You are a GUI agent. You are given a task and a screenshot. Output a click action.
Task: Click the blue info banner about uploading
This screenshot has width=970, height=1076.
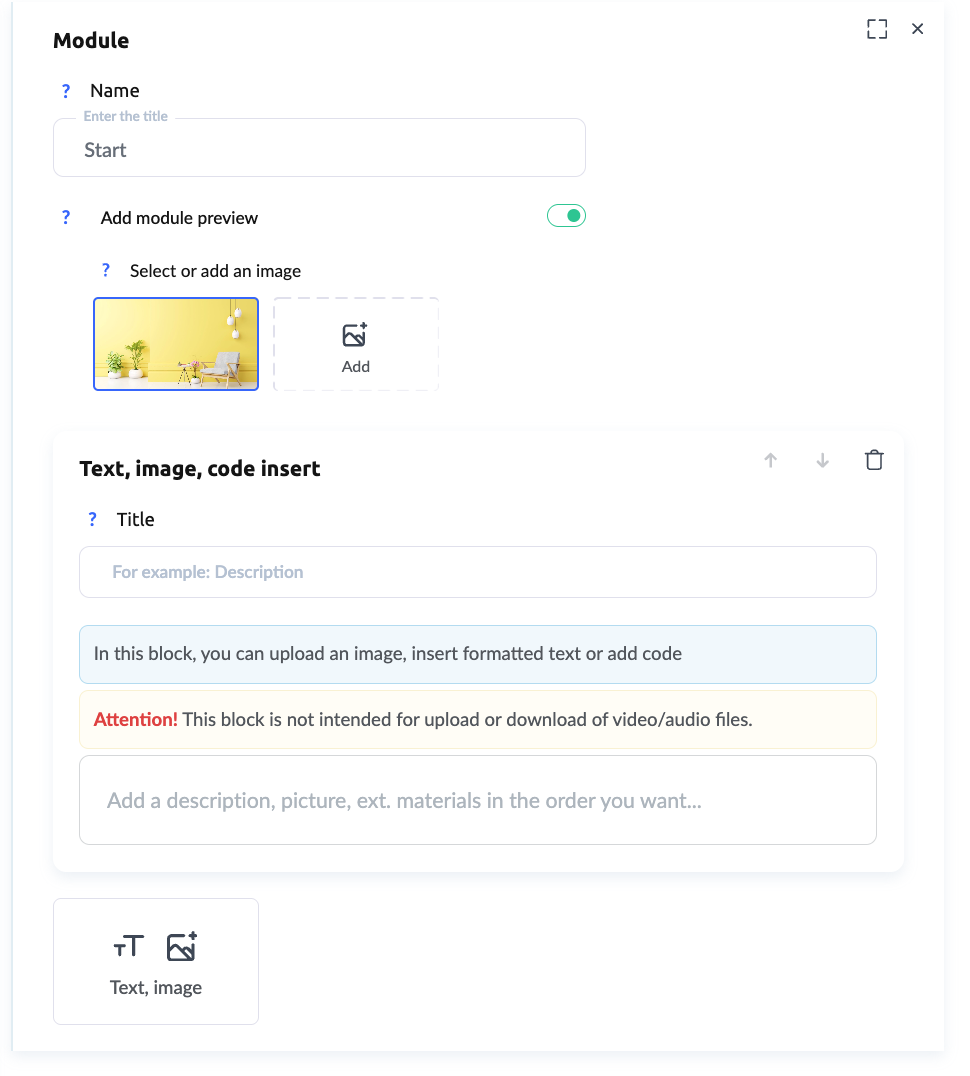click(x=478, y=655)
